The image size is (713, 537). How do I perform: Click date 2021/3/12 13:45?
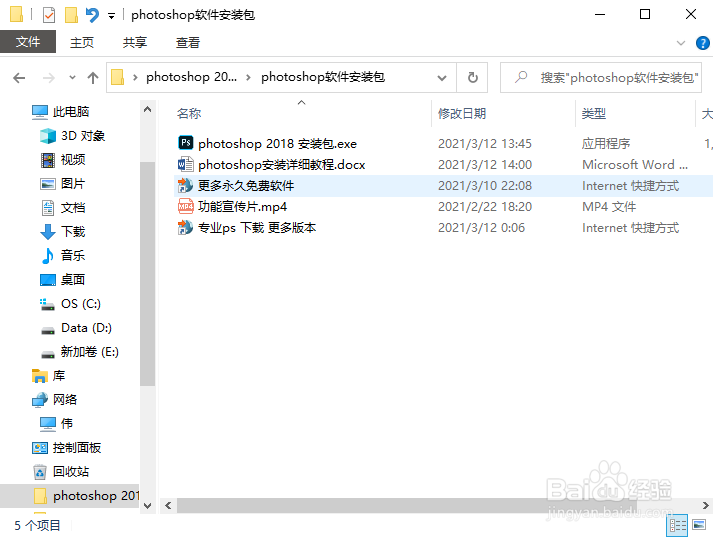click(x=485, y=144)
